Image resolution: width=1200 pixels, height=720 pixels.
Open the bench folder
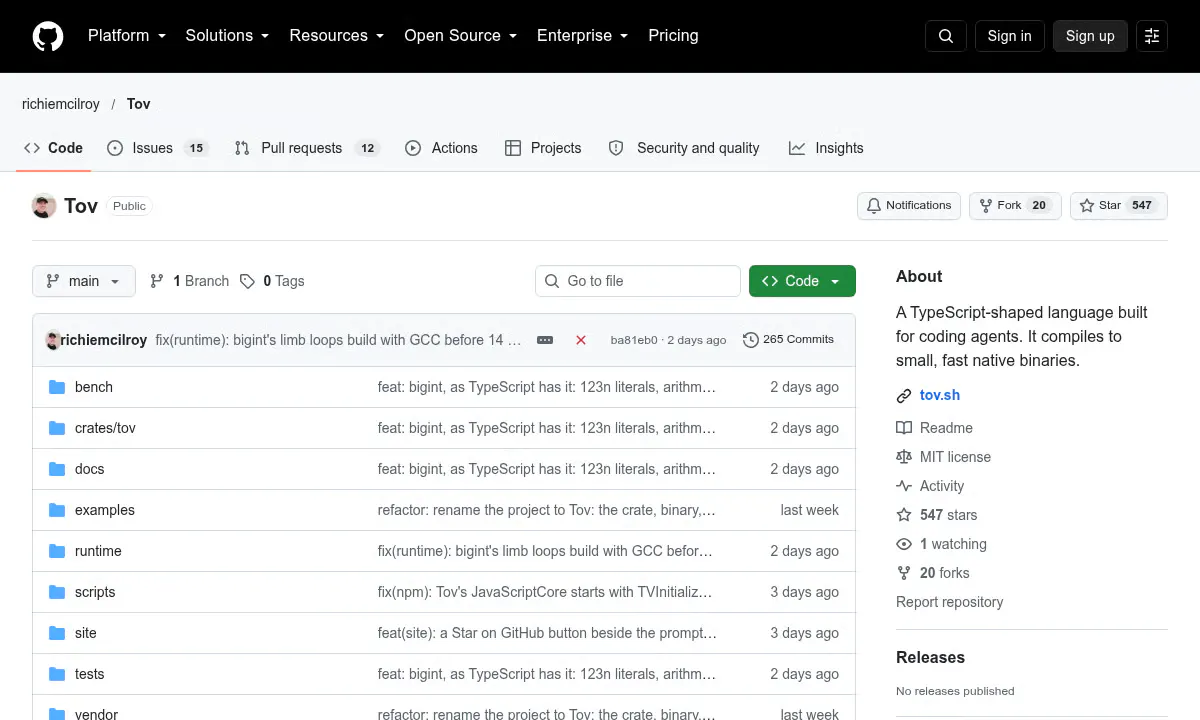coord(94,387)
